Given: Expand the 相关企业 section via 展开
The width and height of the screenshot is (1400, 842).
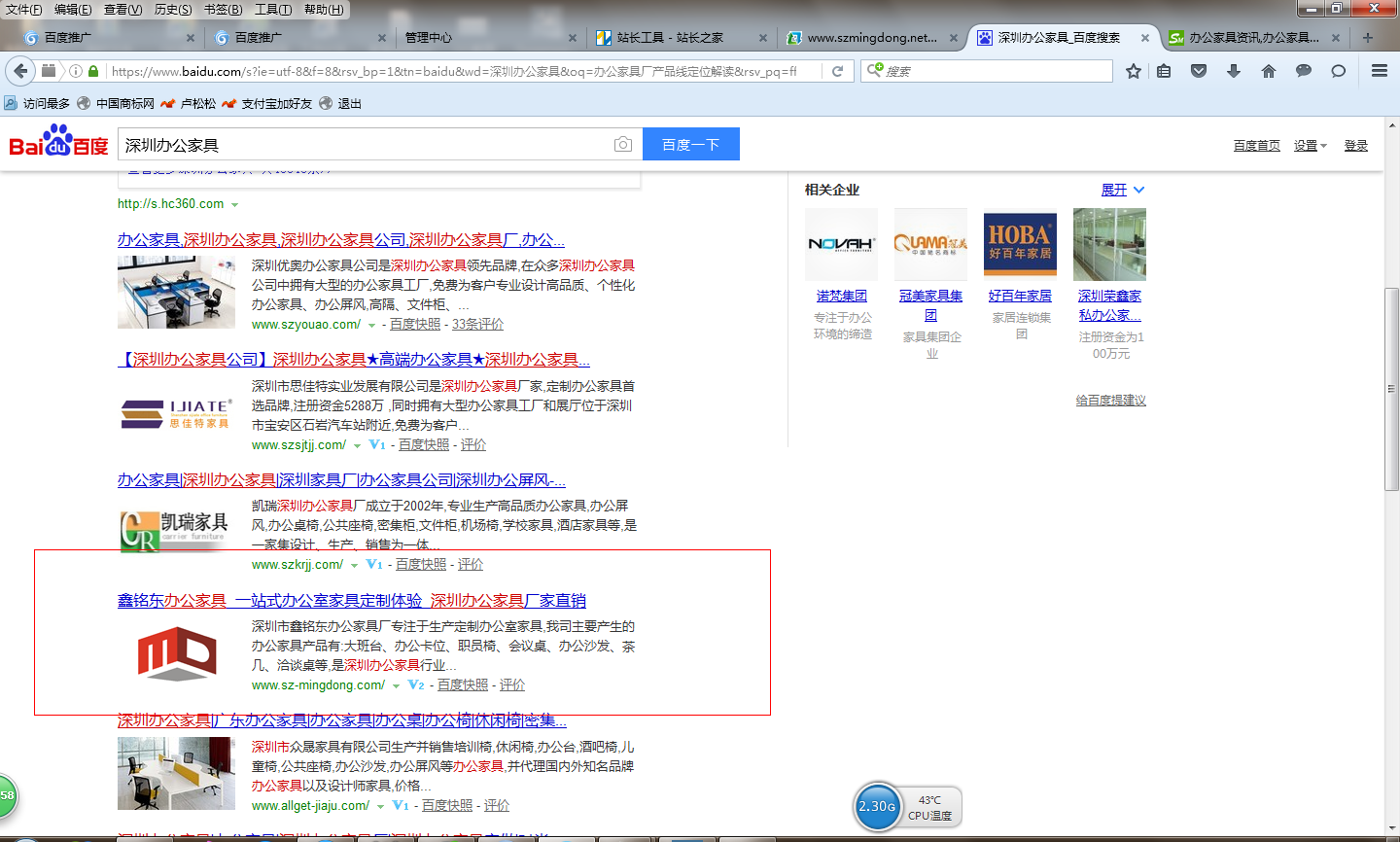Looking at the screenshot, I should pos(1122,190).
